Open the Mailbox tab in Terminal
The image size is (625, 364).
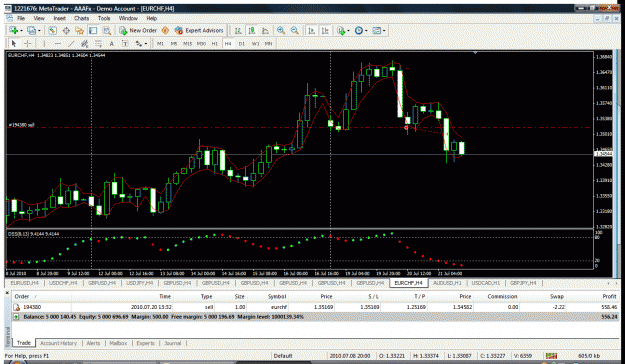coord(118,343)
